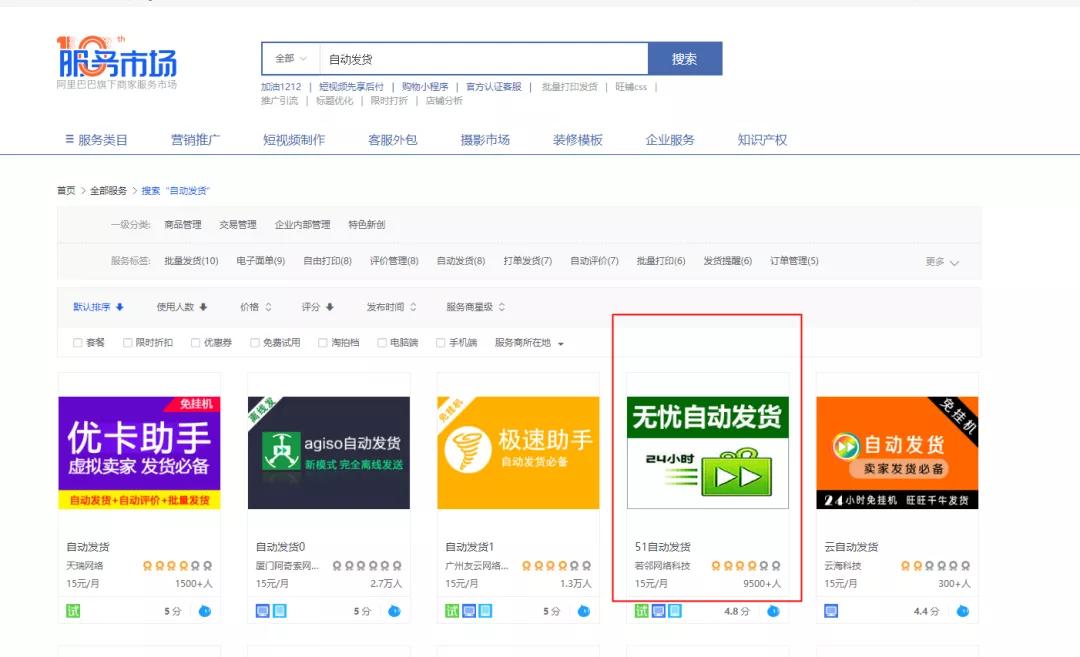Open the 装修模板 navigation tab

577,140
